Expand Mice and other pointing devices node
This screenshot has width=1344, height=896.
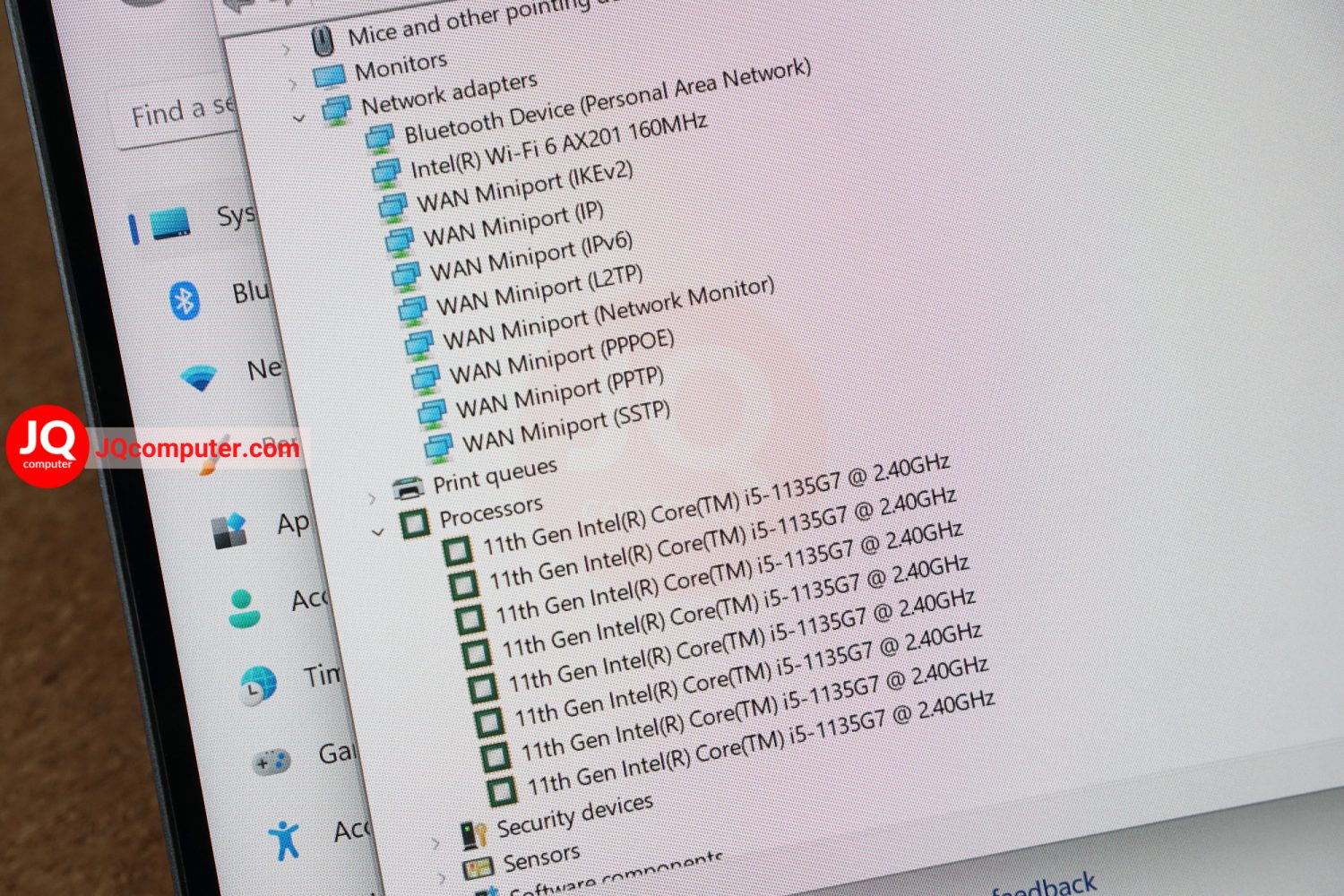[287, 49]
